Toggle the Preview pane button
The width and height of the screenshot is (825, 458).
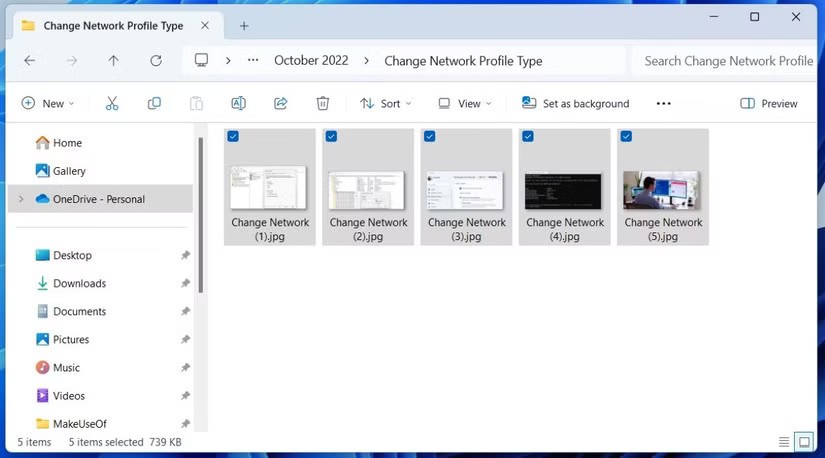[769, 103]
